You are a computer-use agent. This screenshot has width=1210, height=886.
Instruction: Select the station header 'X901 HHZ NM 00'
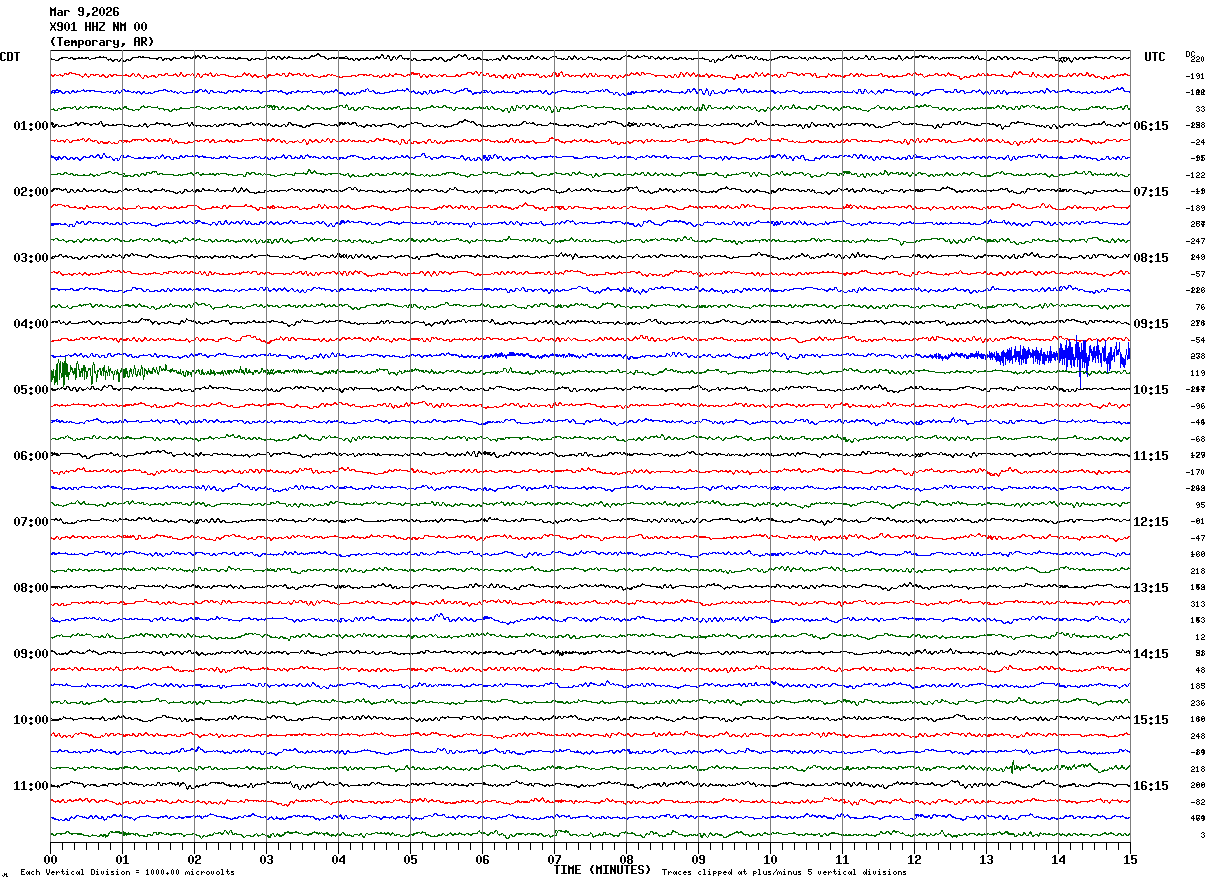click(98, 27)
